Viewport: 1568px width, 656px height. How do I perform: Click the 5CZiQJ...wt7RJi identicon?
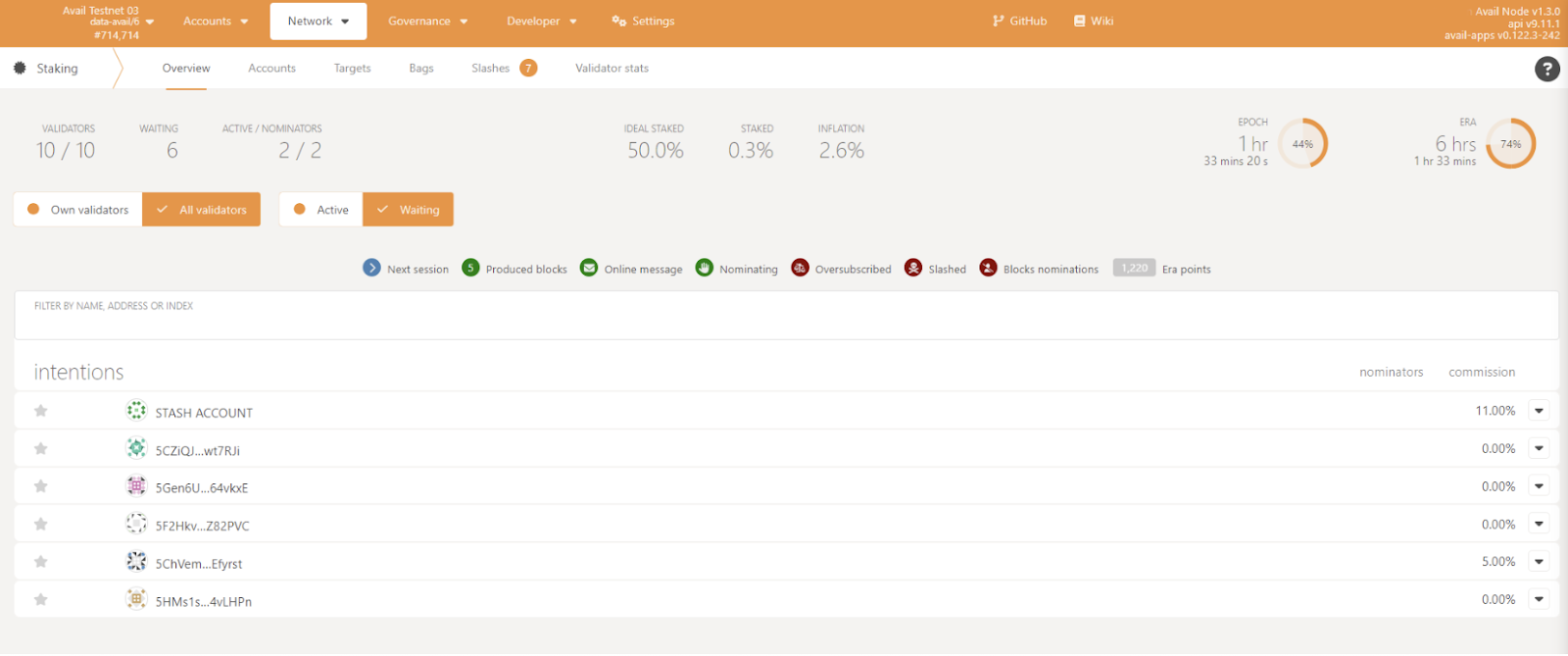pos(136,448)
